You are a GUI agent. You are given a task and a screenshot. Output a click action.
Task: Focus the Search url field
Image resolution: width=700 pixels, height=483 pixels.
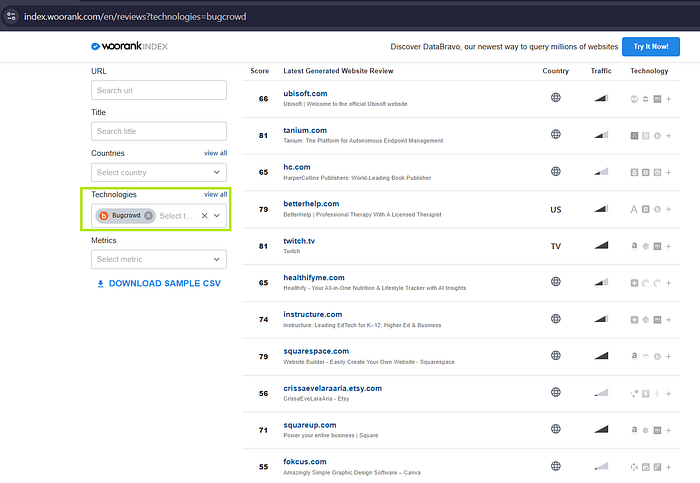click(158, 90)
